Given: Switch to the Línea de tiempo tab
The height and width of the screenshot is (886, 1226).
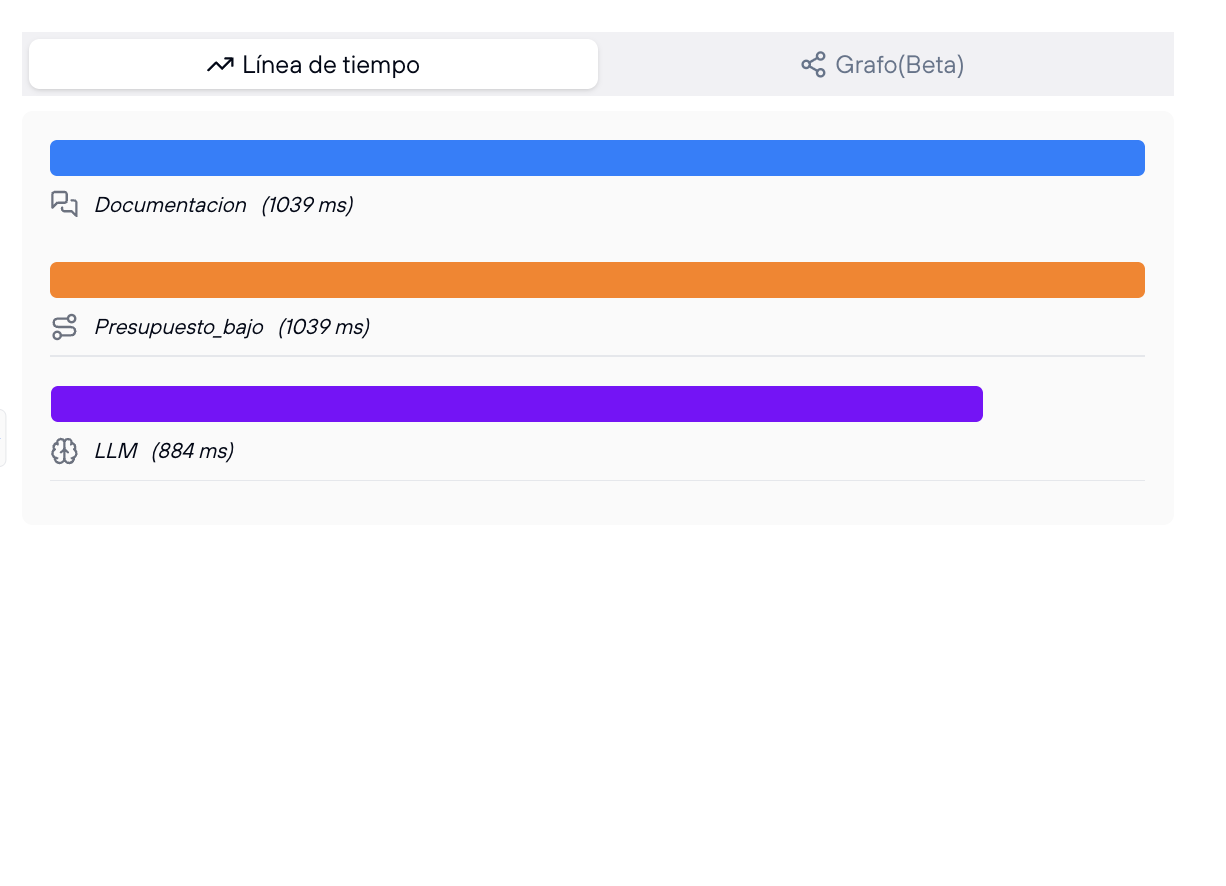Looking at the screenshot, I should click(313, 65).
